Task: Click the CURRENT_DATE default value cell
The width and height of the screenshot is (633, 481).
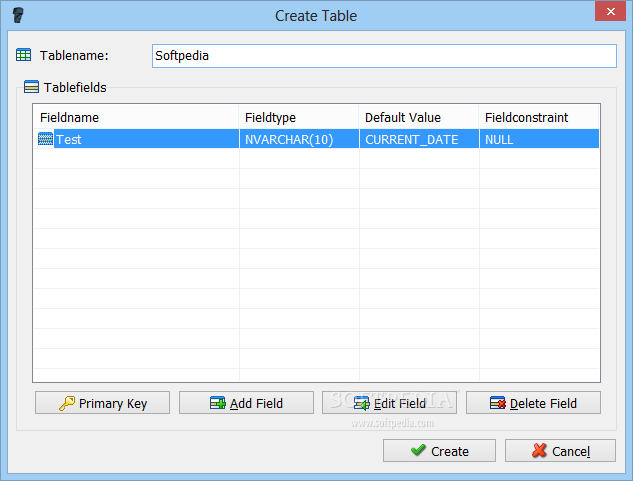Action: point(419,139)
